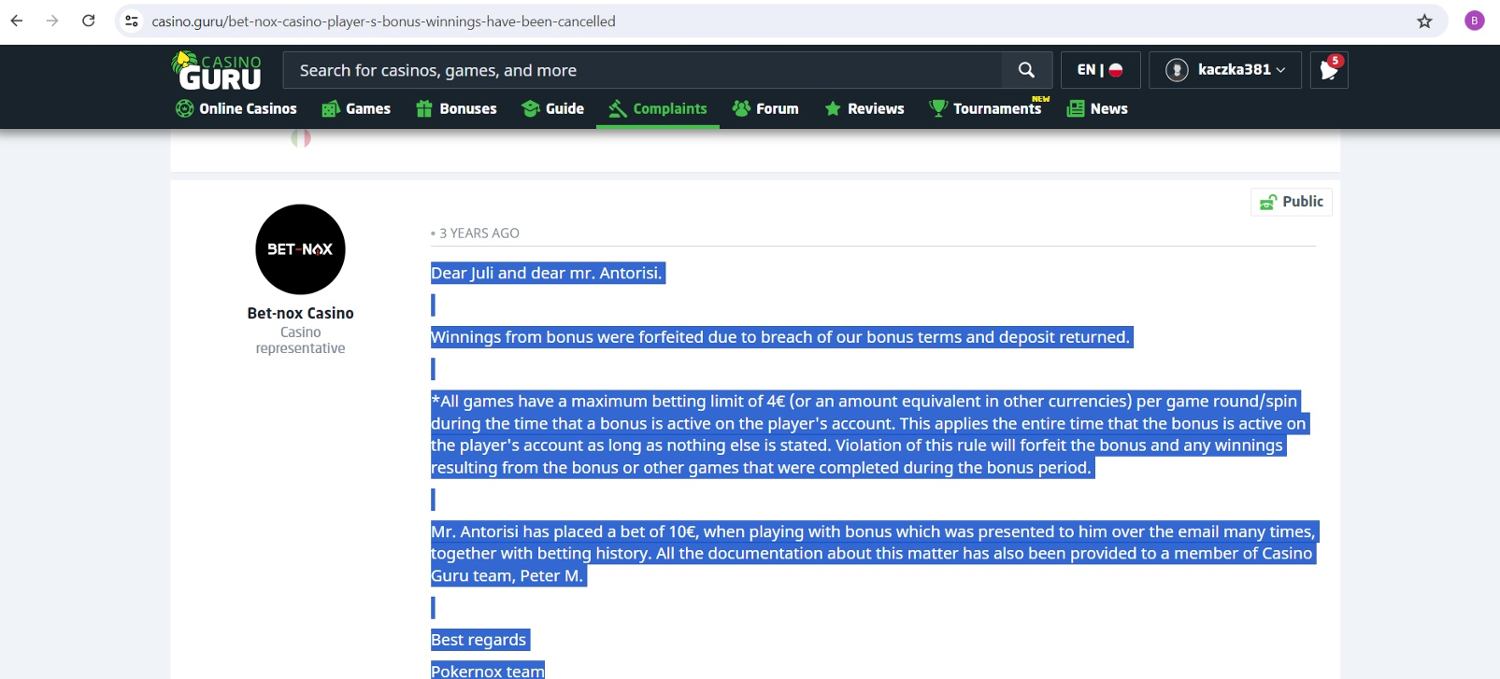
Task: Open site information icon in address bar
Action: point(132,21)
